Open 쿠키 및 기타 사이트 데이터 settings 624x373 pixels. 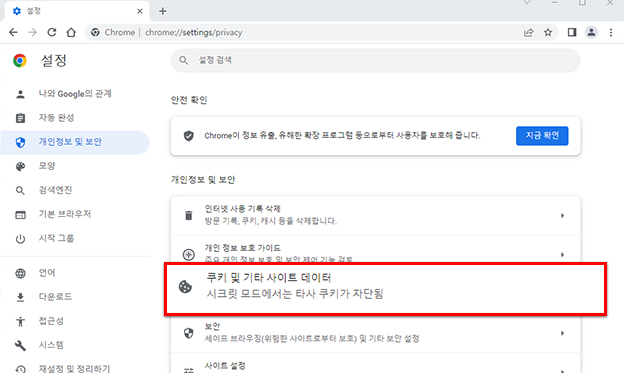click(385, 289)
